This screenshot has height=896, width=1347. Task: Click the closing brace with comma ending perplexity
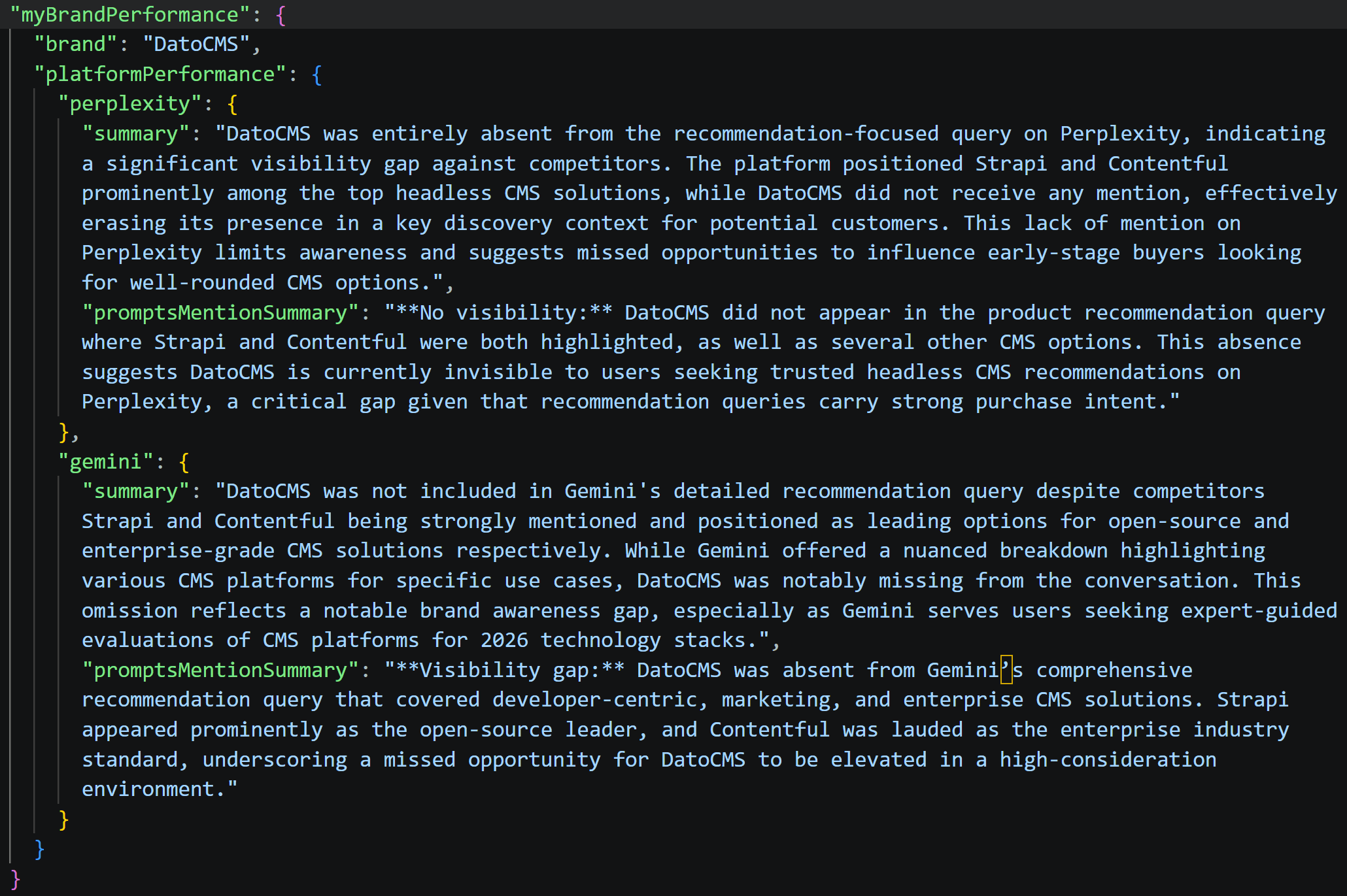click(64, 432)
